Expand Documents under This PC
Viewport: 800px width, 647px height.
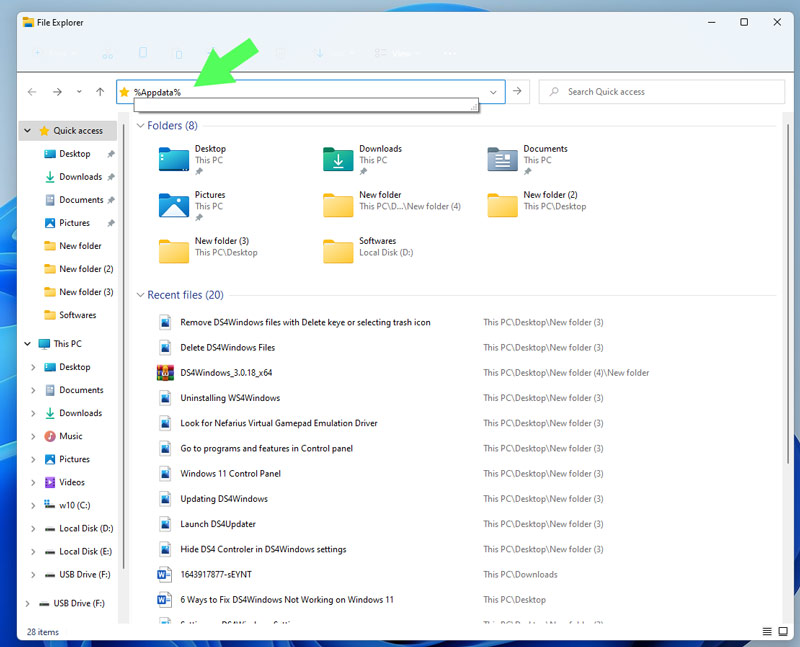click(x=33, y=390)
